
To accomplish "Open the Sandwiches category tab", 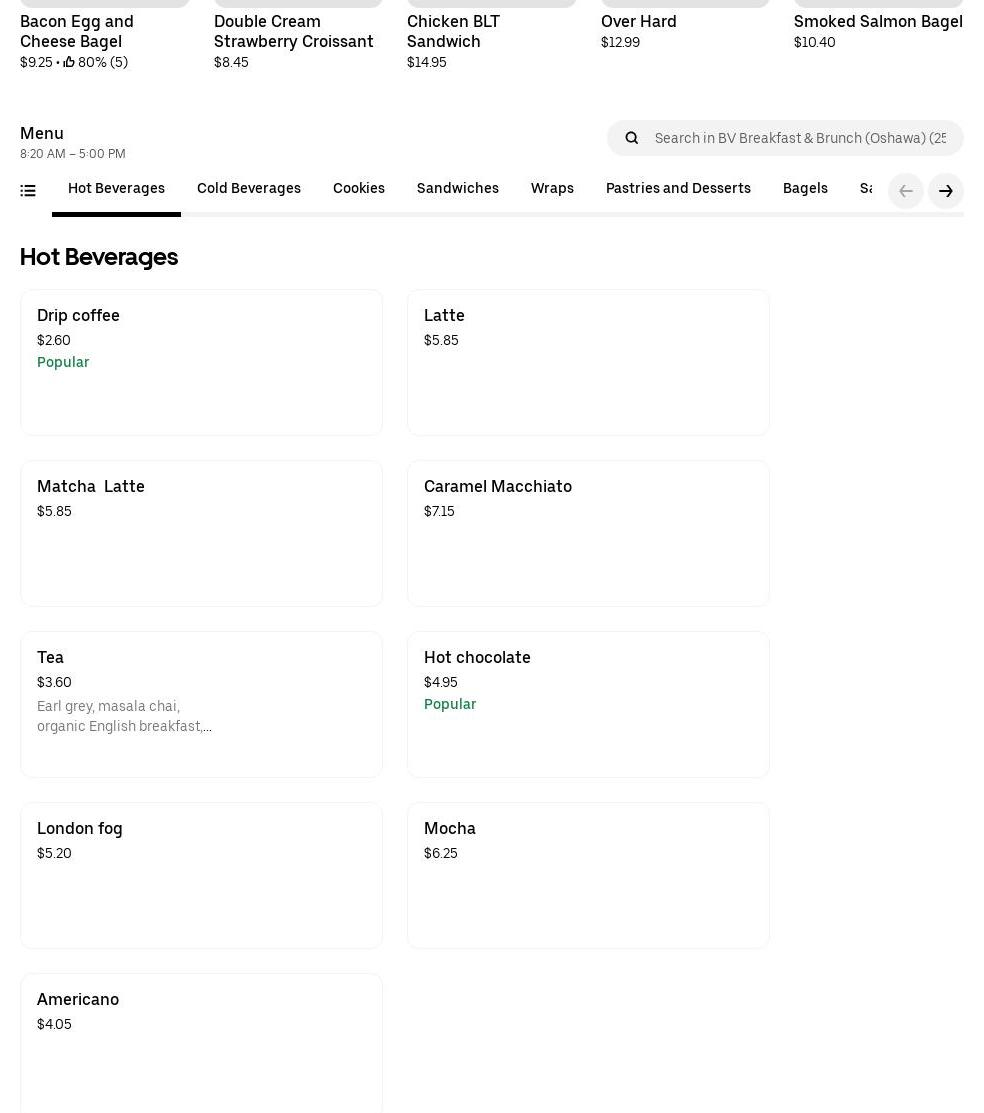I will click(457, 189).
